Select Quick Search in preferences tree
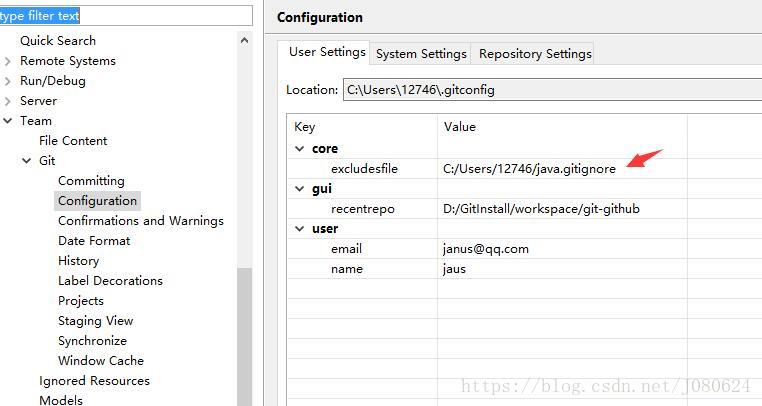The image size is (762, 406). coord(58,41)
